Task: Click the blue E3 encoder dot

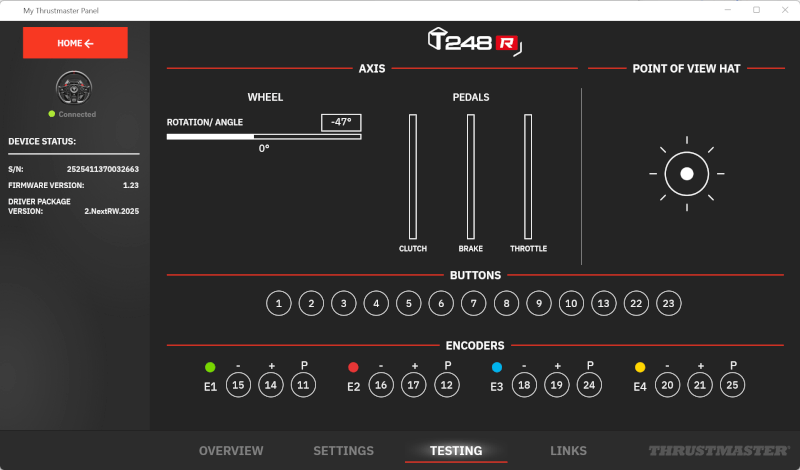Action: 496,367
